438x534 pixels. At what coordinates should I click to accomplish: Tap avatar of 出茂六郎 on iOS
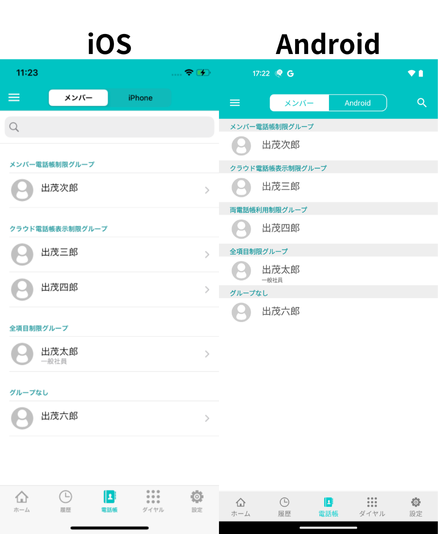(x=22, y=418)
